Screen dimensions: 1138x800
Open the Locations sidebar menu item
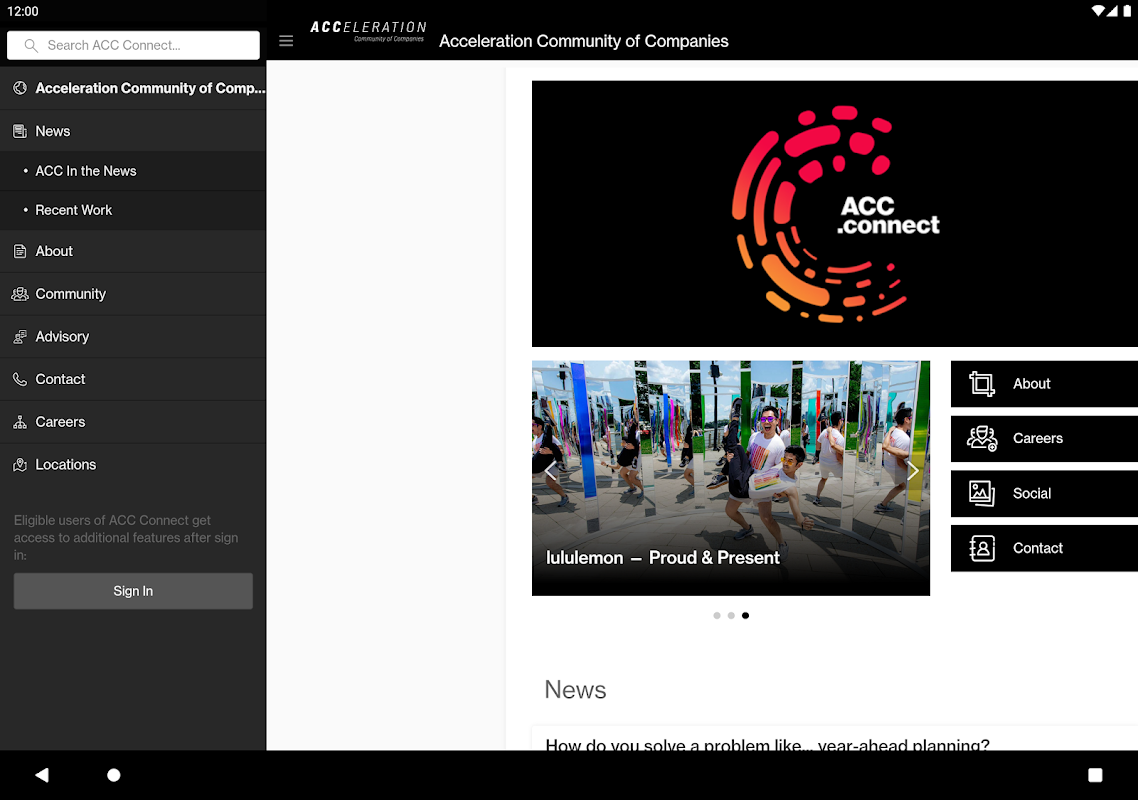(x=133, y=465)
